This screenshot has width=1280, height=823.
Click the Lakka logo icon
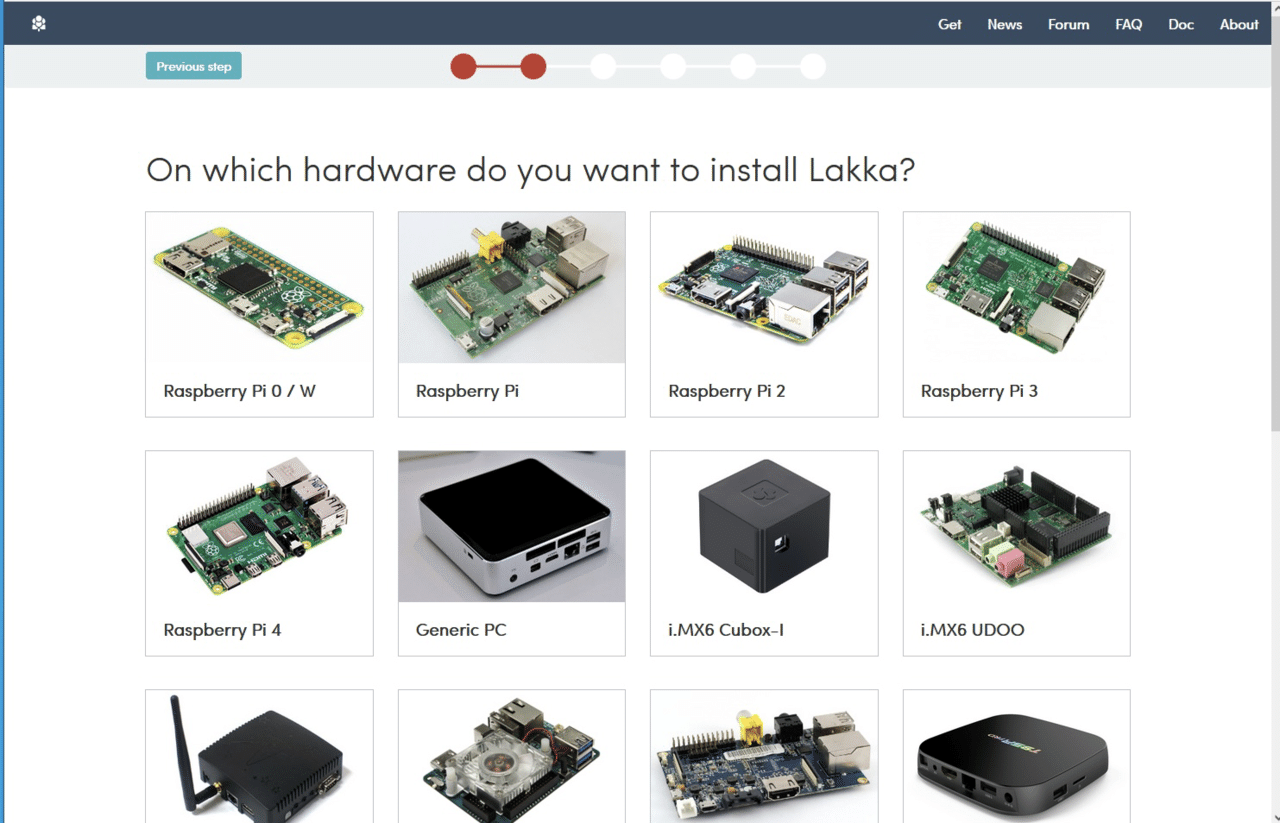click(x=39, y=24)
